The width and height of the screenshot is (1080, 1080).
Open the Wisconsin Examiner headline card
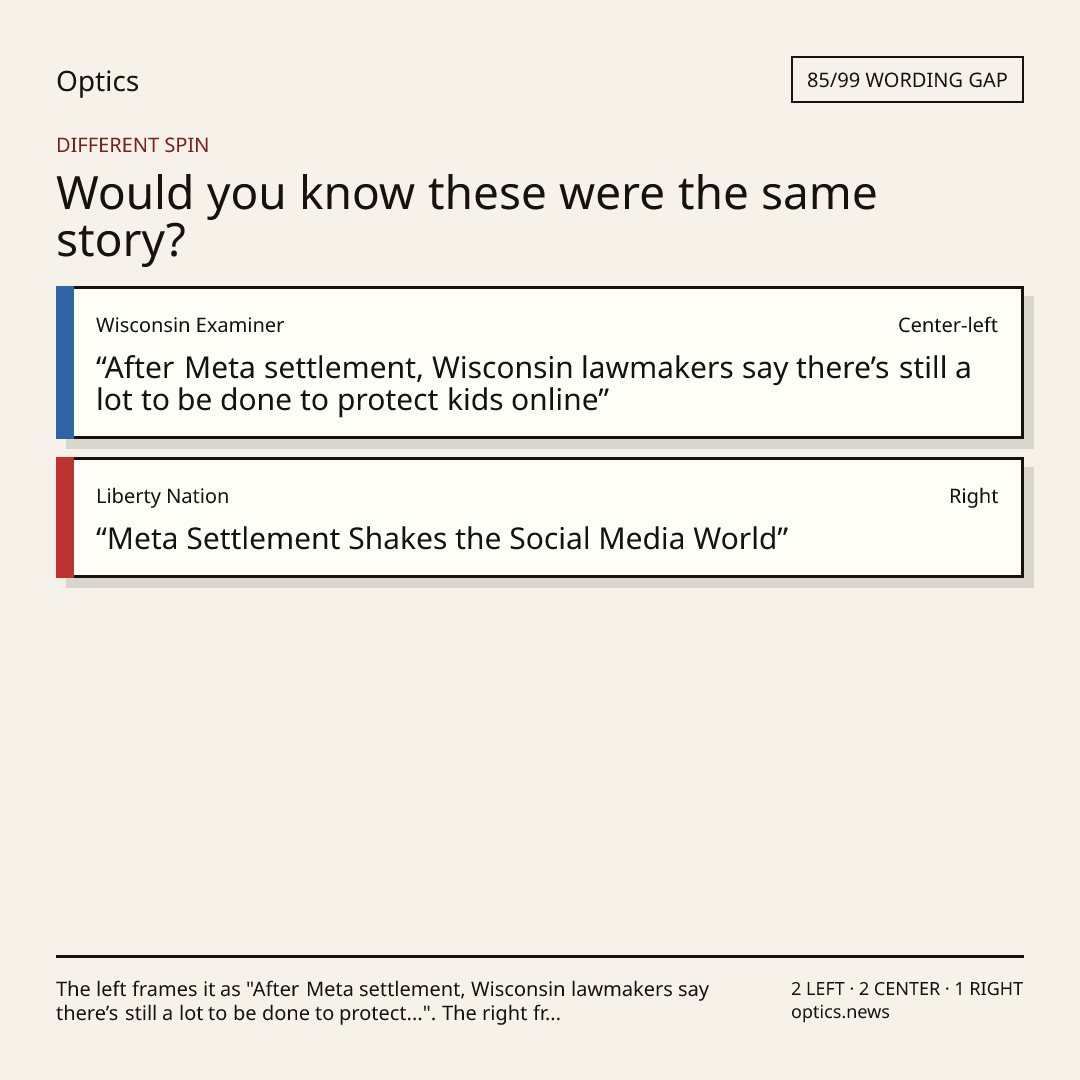point(540,362)
